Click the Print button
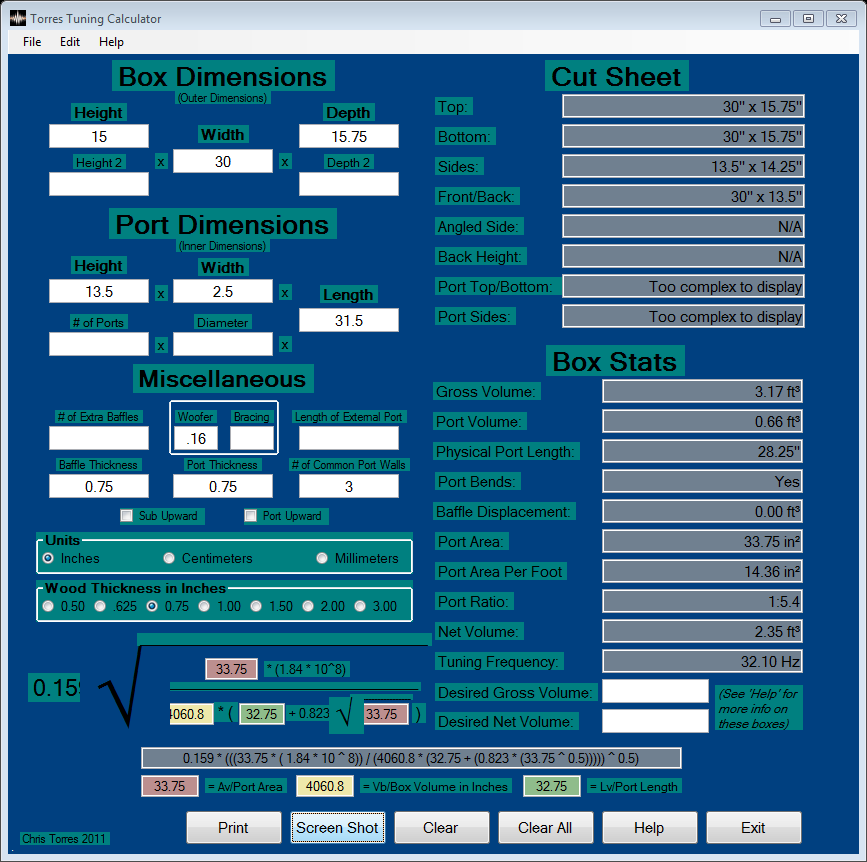 click(233, 828)
